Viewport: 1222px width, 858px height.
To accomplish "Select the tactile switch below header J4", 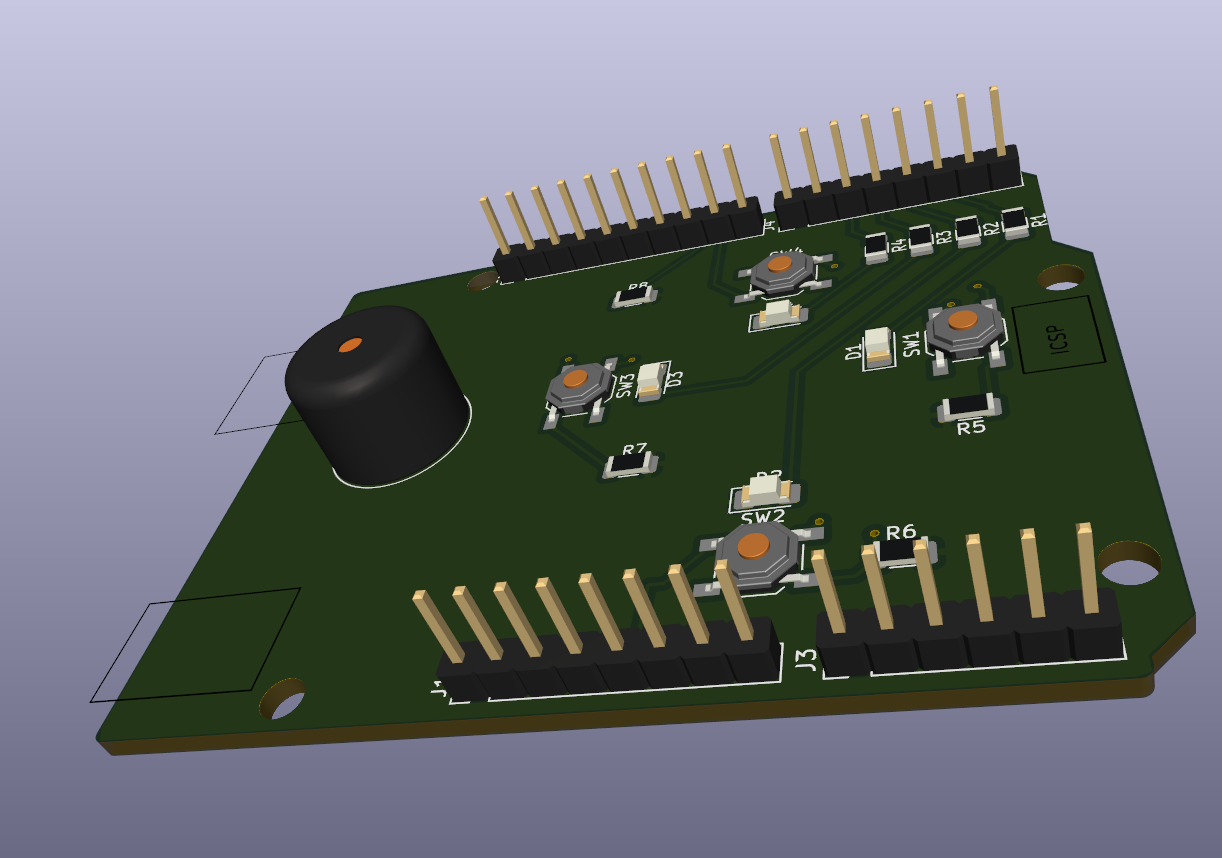I will point(782,271).
